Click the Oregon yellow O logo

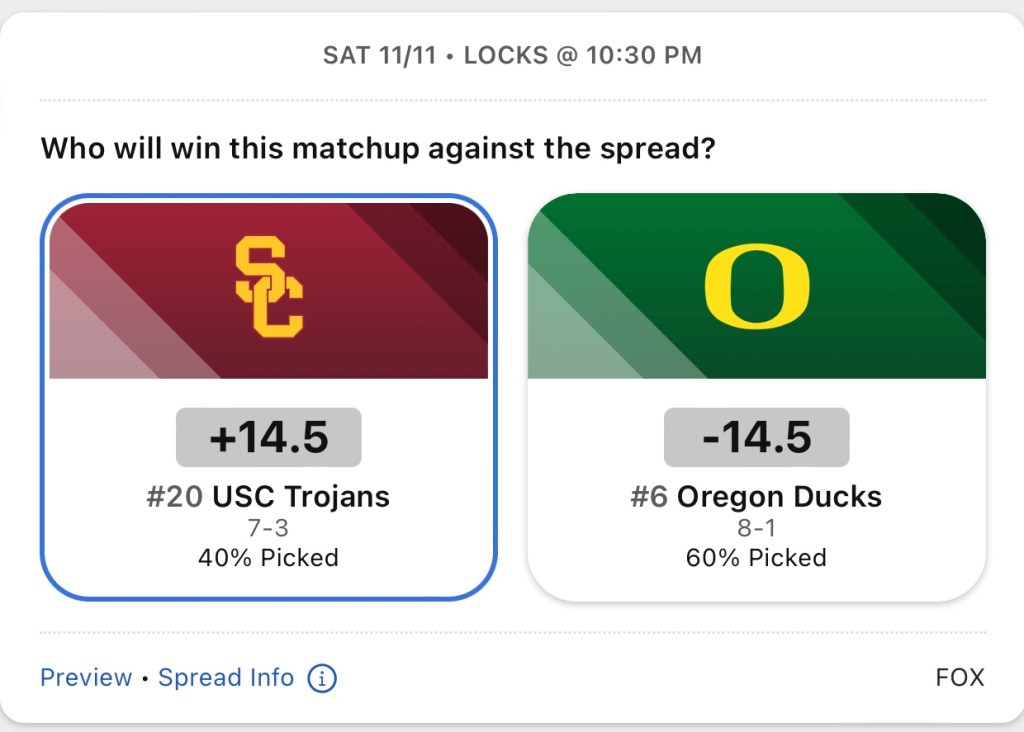[757, 286]
